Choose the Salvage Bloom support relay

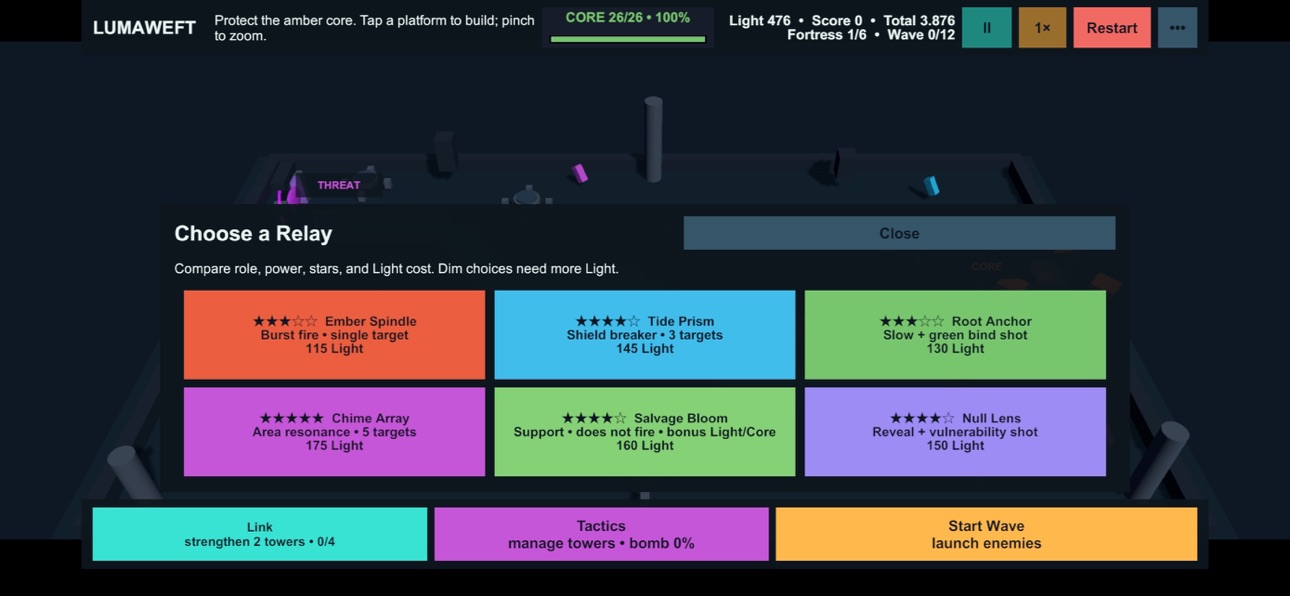(x=645, y=432)
